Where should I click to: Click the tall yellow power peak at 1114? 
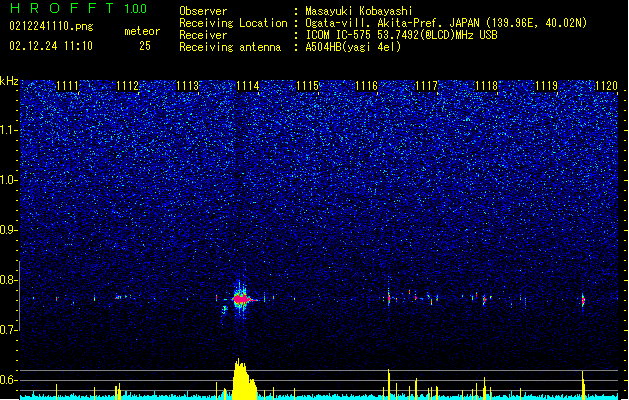coord(244,380)
